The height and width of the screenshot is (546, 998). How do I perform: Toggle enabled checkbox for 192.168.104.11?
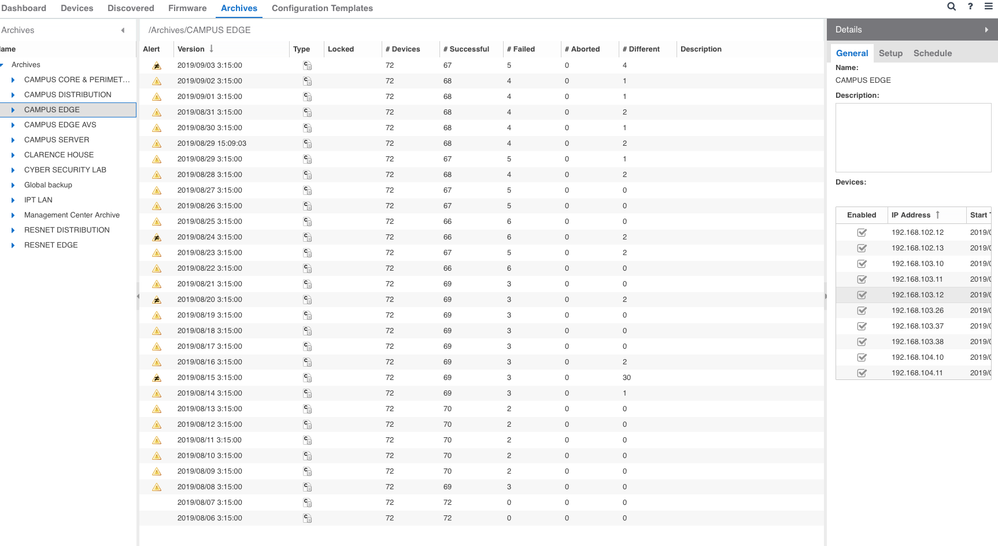tap(861, 373)
